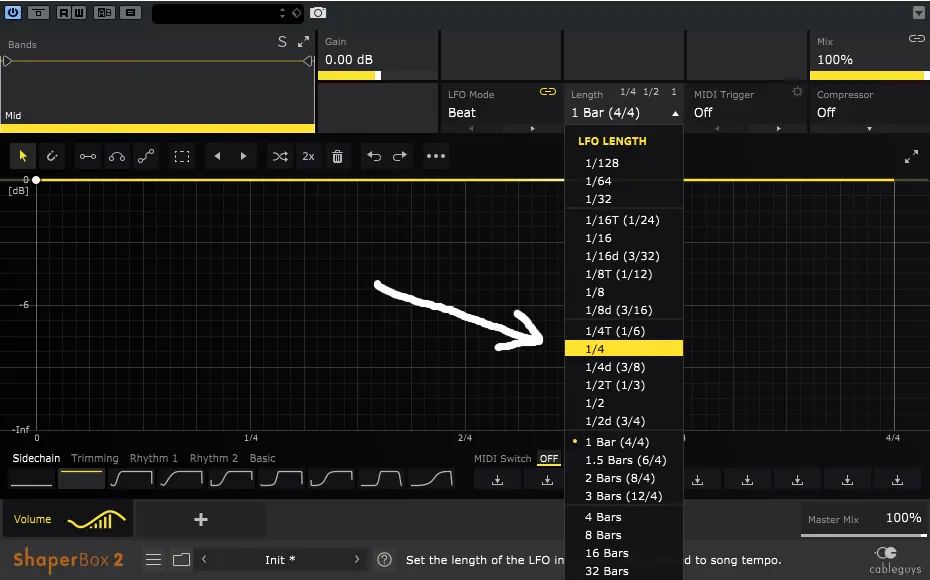Choose 1/4 in LFO Length menu

(624, 349)
